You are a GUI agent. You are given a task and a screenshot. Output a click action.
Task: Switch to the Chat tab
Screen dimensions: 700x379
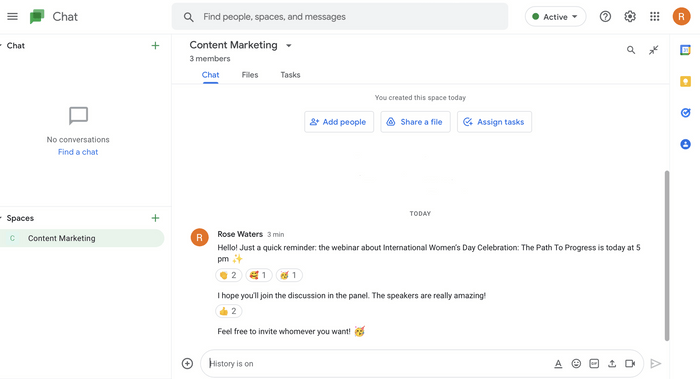210,75
